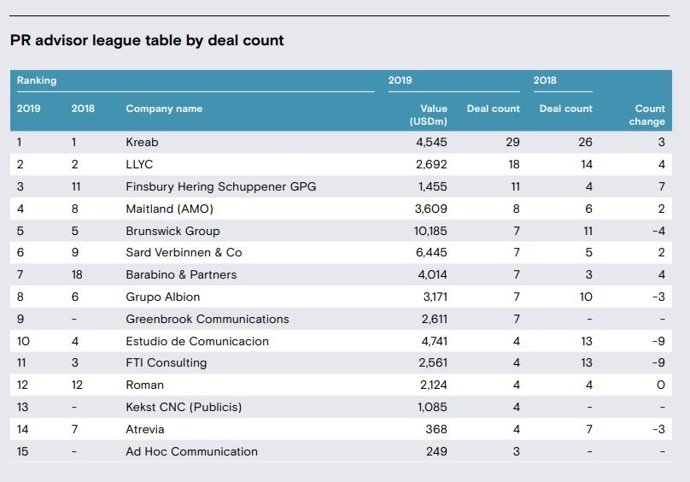
Task: Click the 'Value (USDm)' column header
Action: [428, 115]
